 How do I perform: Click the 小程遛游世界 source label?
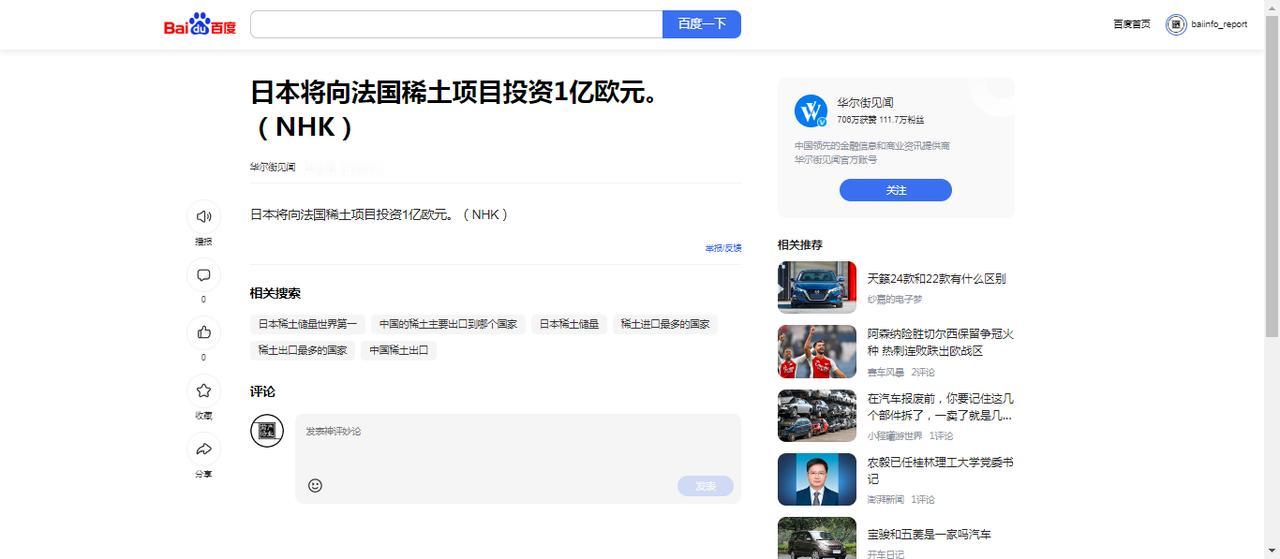click(895, 436)
